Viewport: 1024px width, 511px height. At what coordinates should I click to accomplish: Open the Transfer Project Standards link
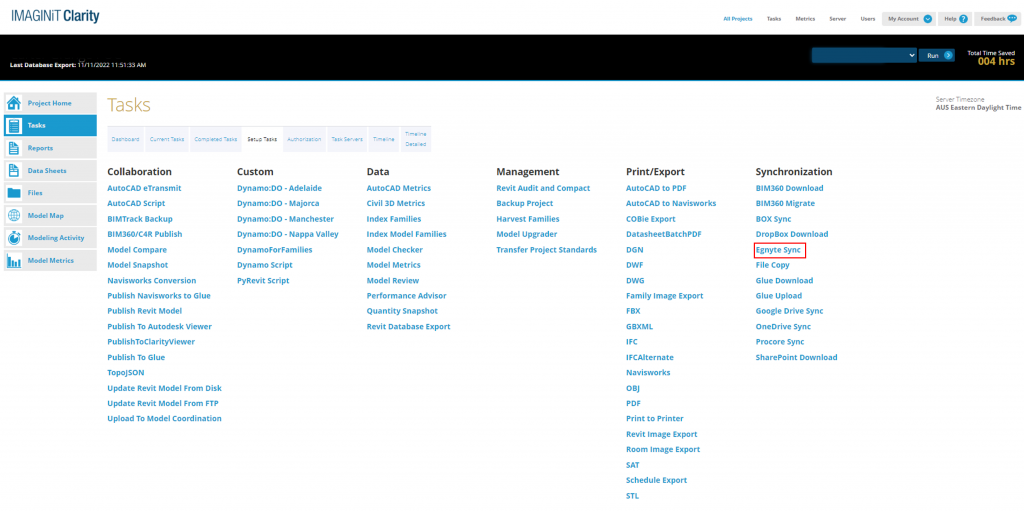pos(547,250)
